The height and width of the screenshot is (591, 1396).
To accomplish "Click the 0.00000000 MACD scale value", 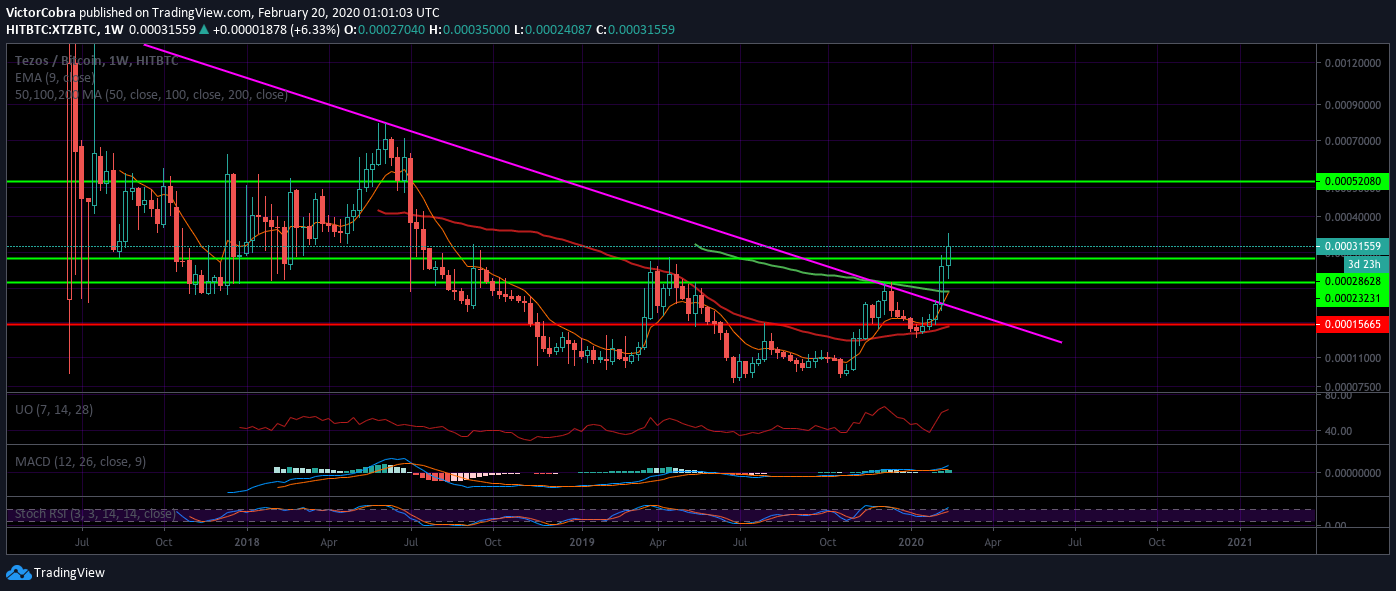I will click(x=1354, y=473).
